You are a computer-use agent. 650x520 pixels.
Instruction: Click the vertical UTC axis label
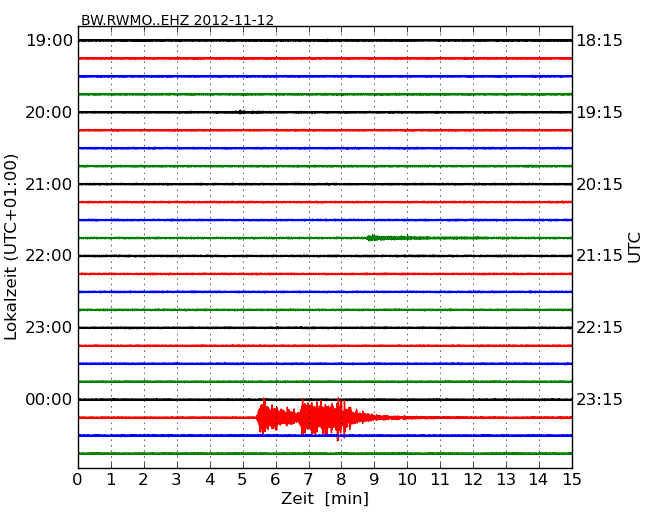click(x=634, y=248)
